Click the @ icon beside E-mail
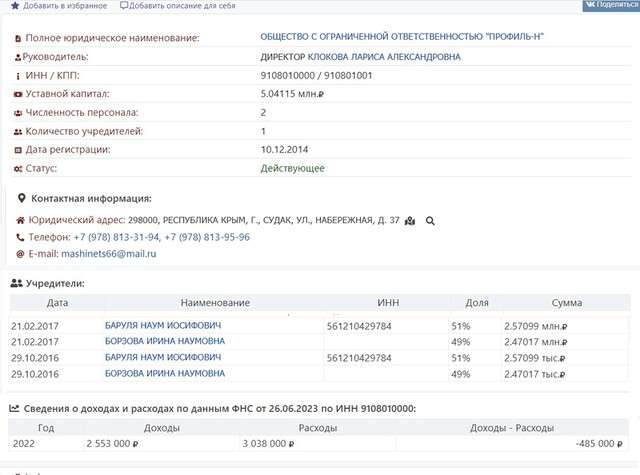The height and width of the screenshot is (475, 640). [20, 254]
